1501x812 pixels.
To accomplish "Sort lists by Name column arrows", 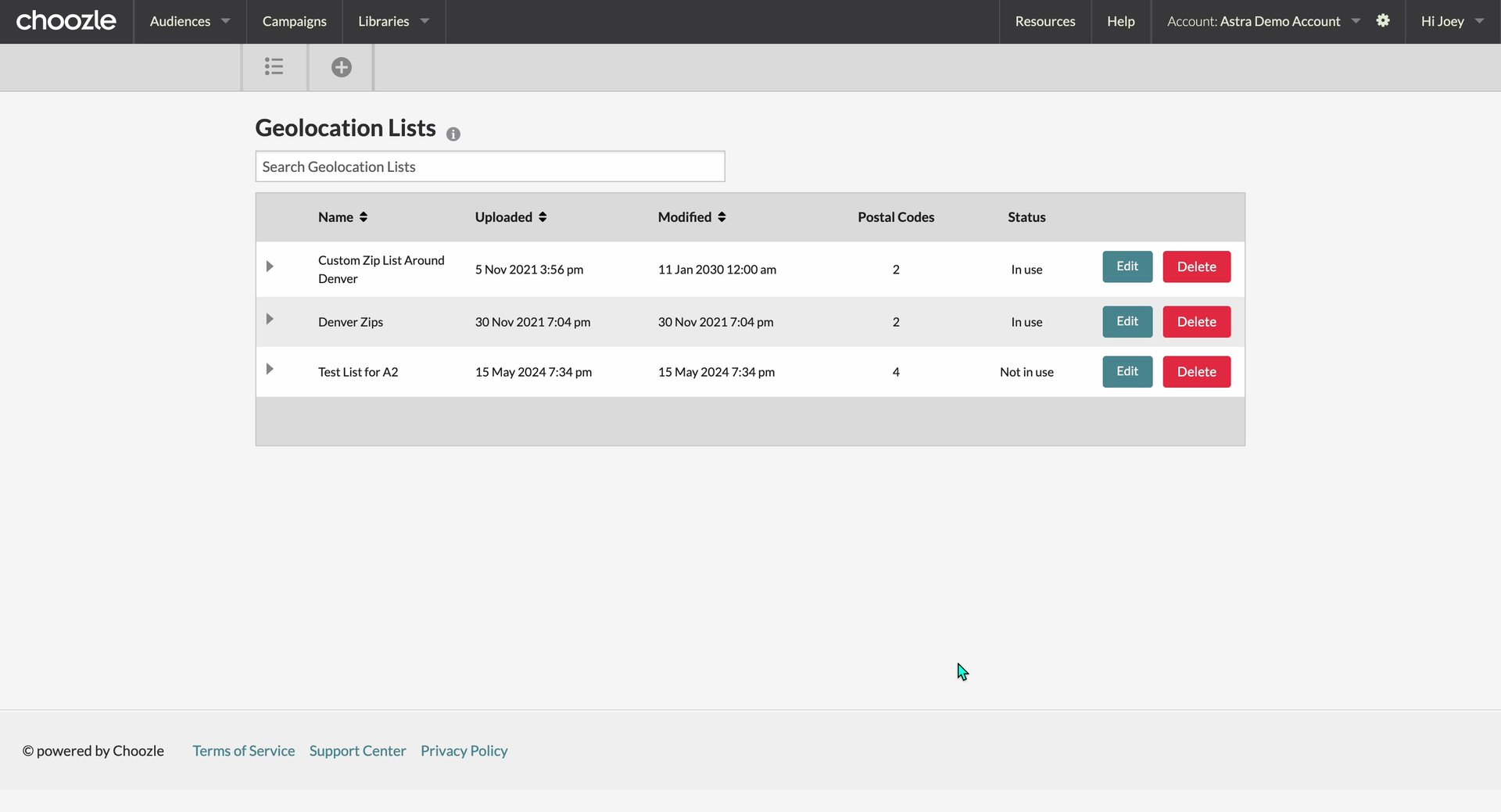I will (364, 217).
